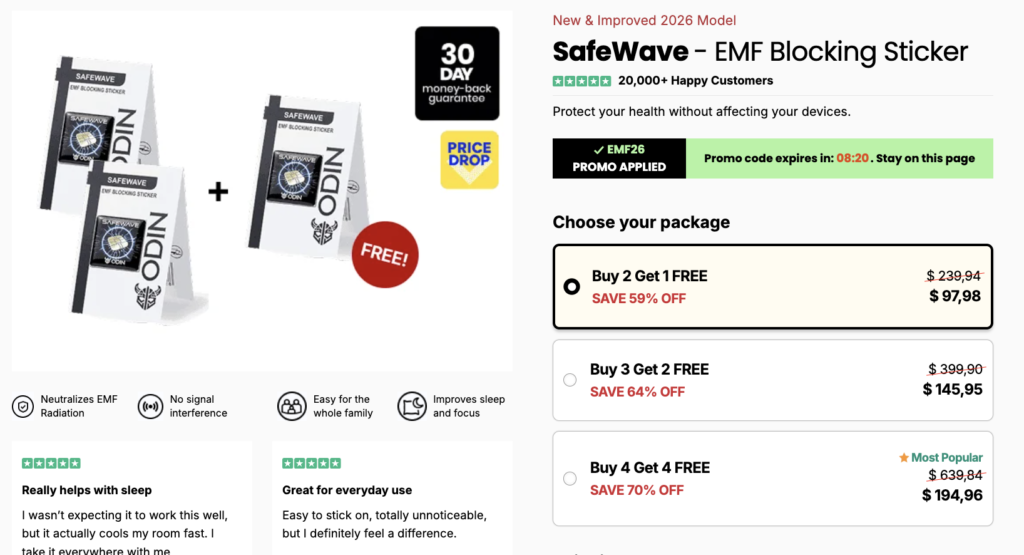
Task: Open the Really helps with sleep review
Action: point(87,490)
